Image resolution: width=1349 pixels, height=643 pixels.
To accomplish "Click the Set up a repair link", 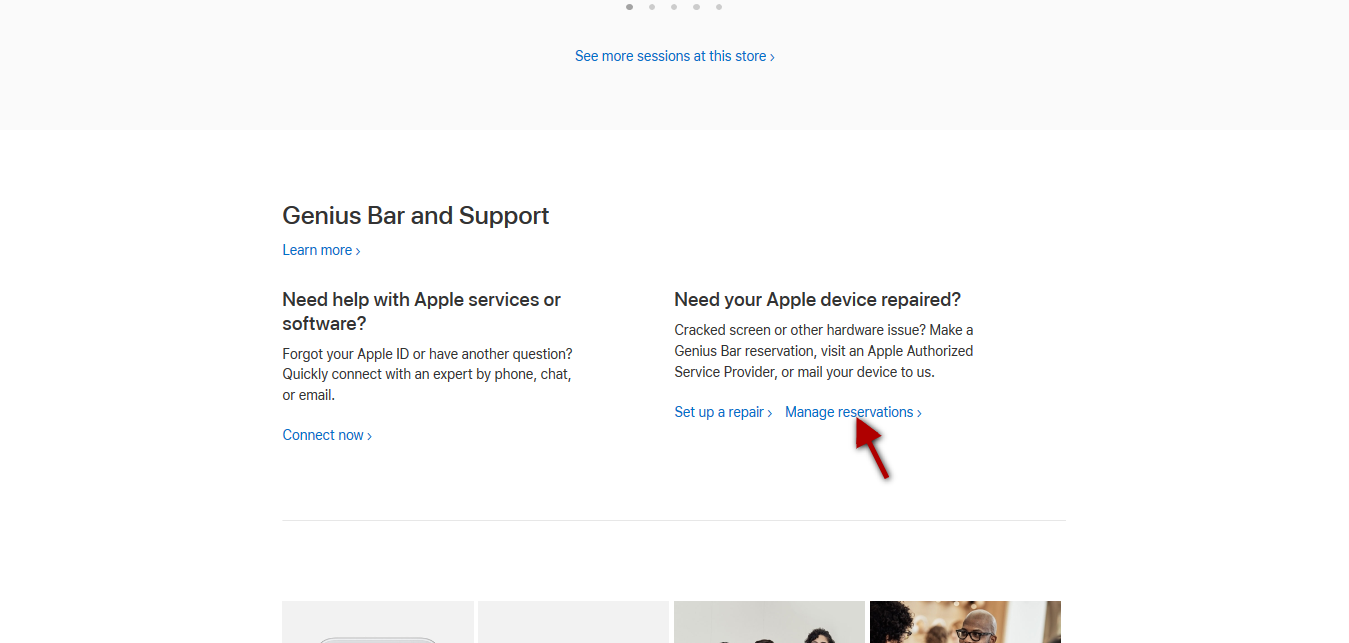I will click(x=723, y=412).
